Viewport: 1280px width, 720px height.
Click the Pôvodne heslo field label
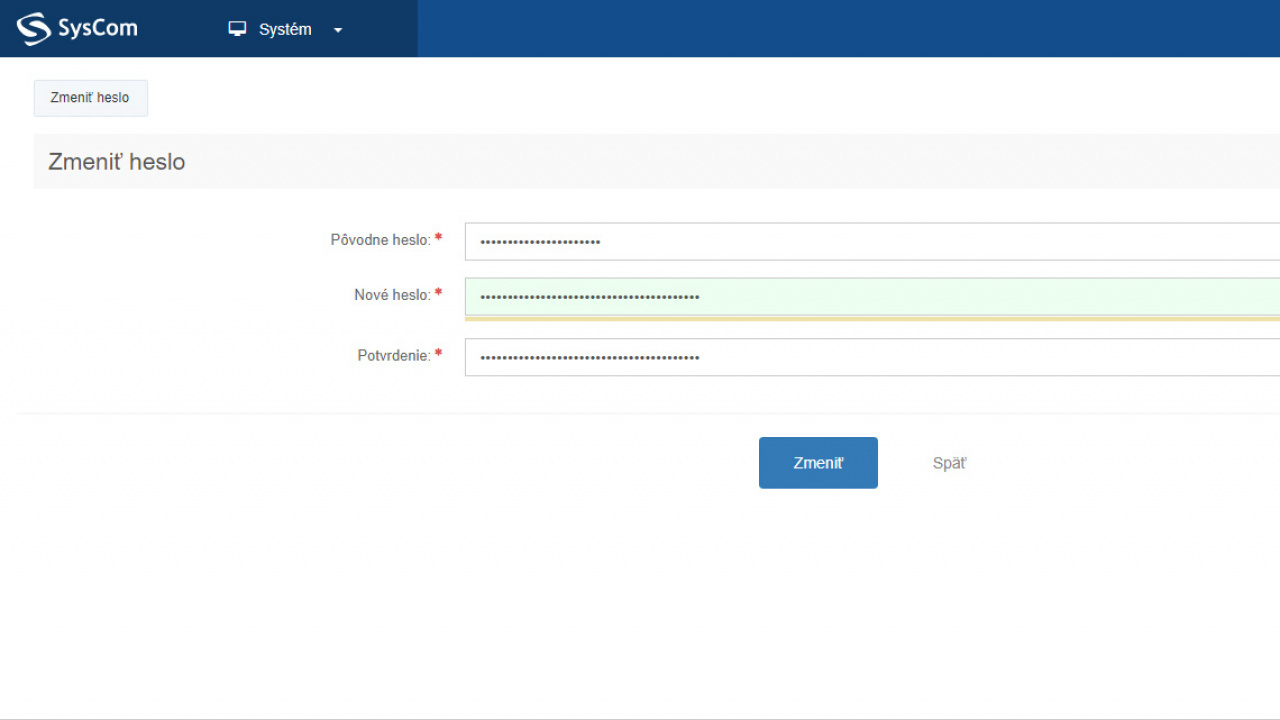(380, 240)
